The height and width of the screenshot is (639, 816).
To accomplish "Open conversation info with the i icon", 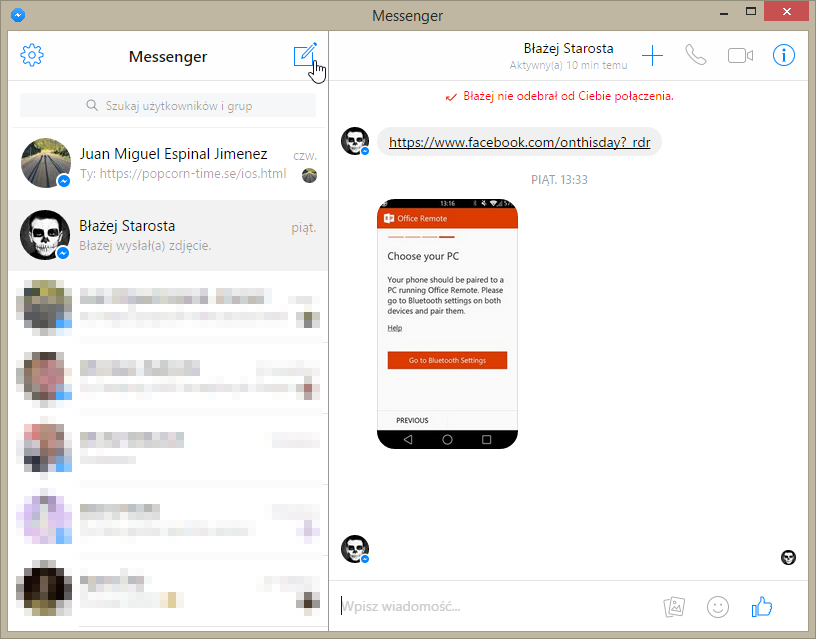I will [784, 55].
